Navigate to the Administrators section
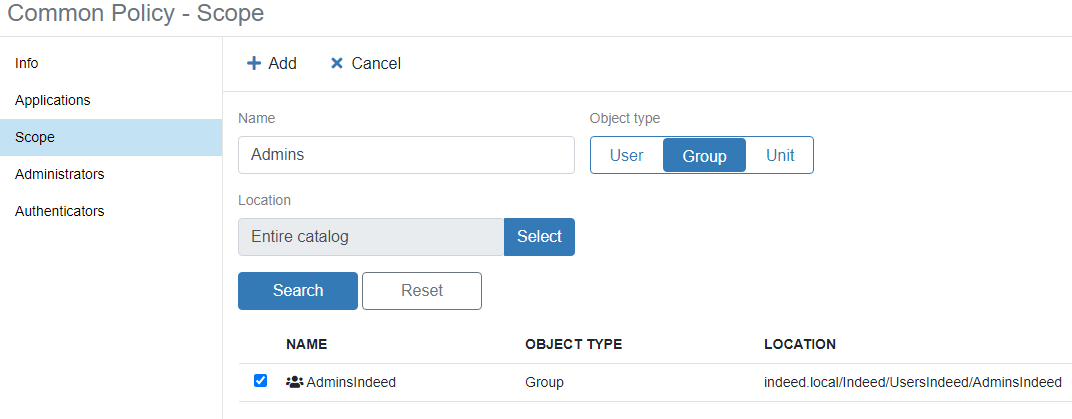 pos(60,174)
